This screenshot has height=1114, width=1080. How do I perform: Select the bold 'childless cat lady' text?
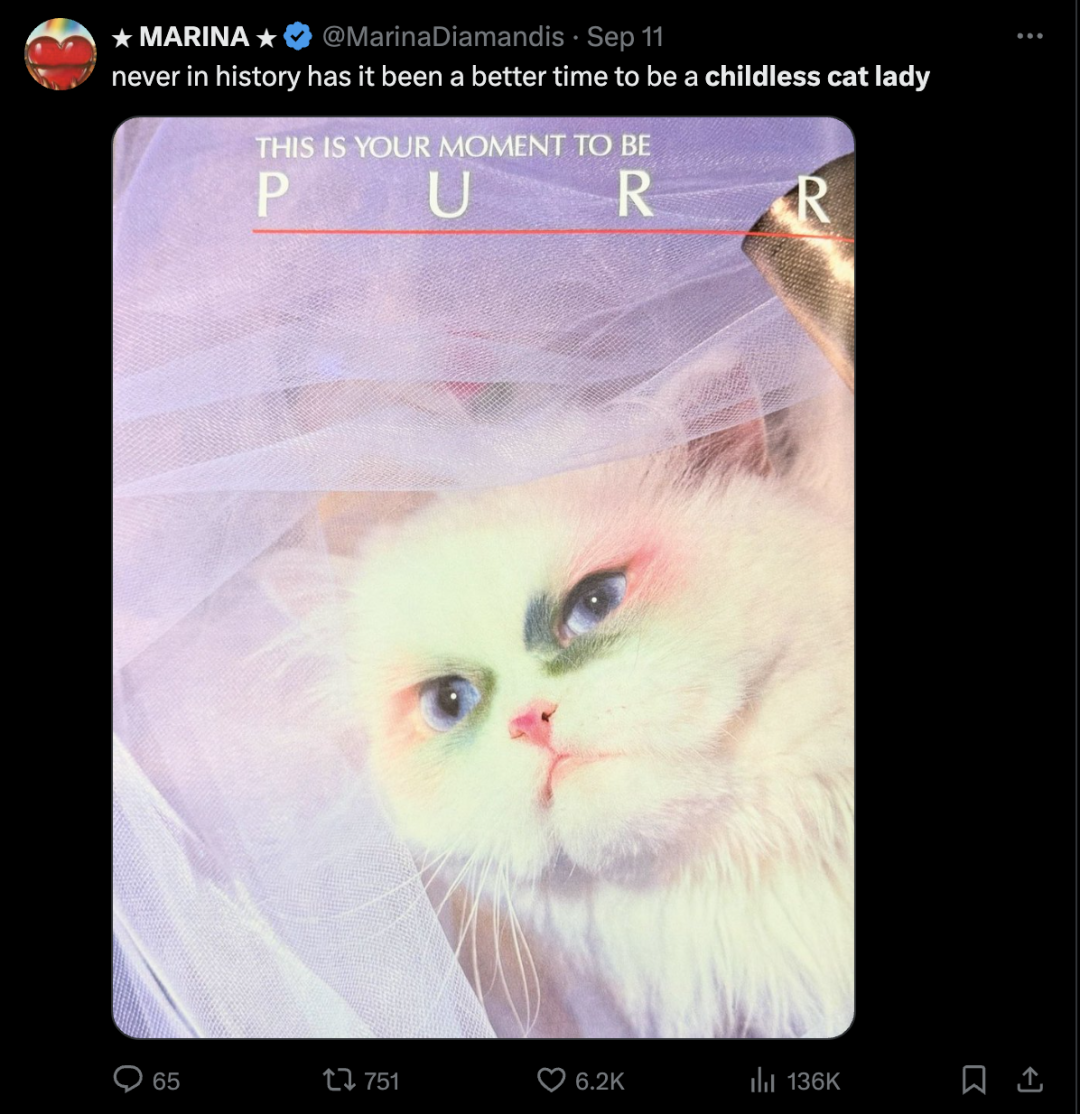tap(817, 76)
